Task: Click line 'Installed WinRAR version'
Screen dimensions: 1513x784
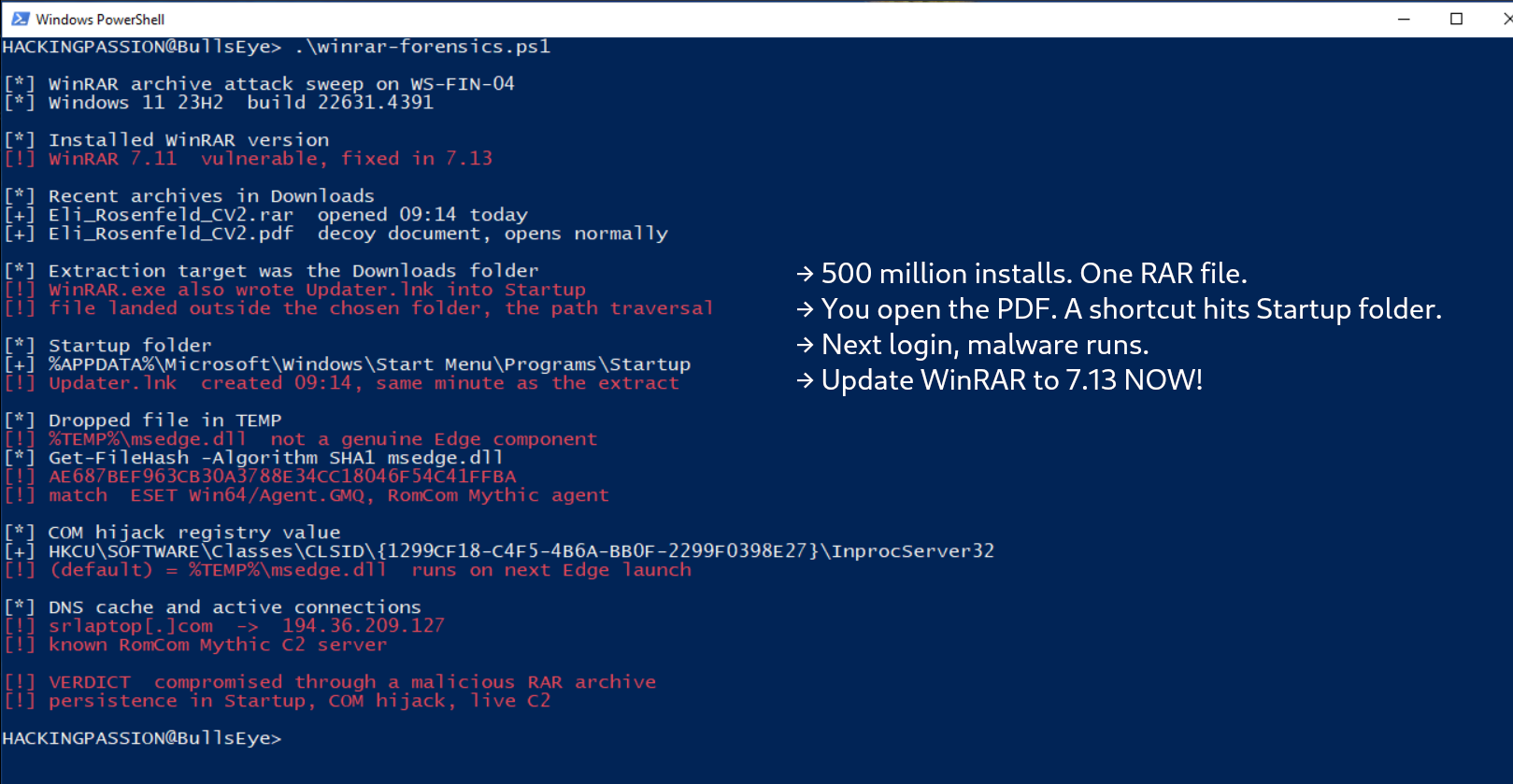Action: tap(189, 140)
